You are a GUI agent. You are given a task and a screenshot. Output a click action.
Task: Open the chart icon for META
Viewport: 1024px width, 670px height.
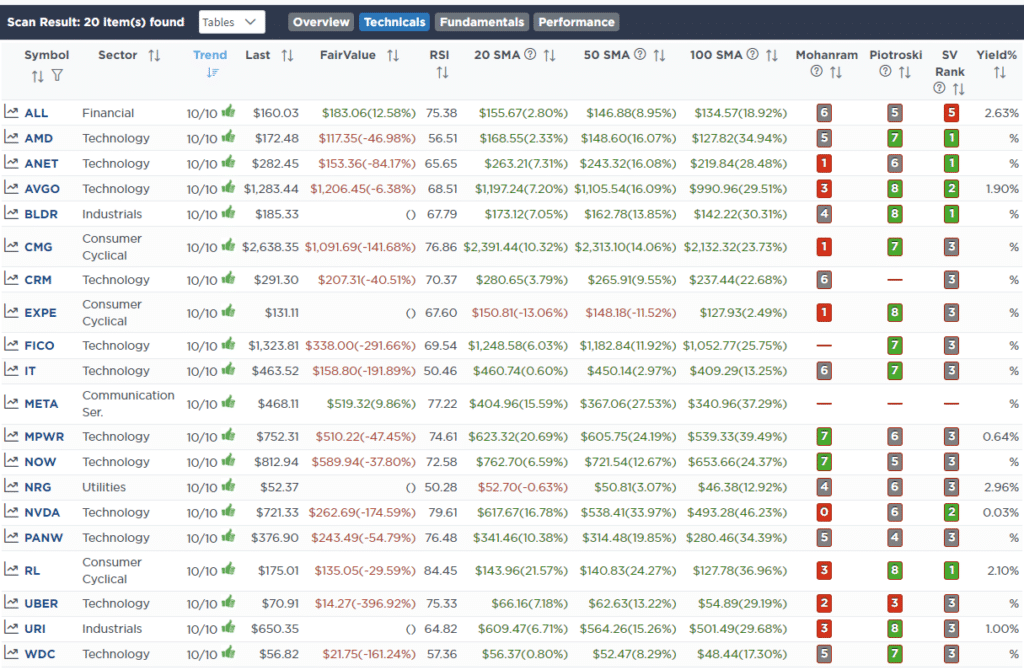coord(11,402)
